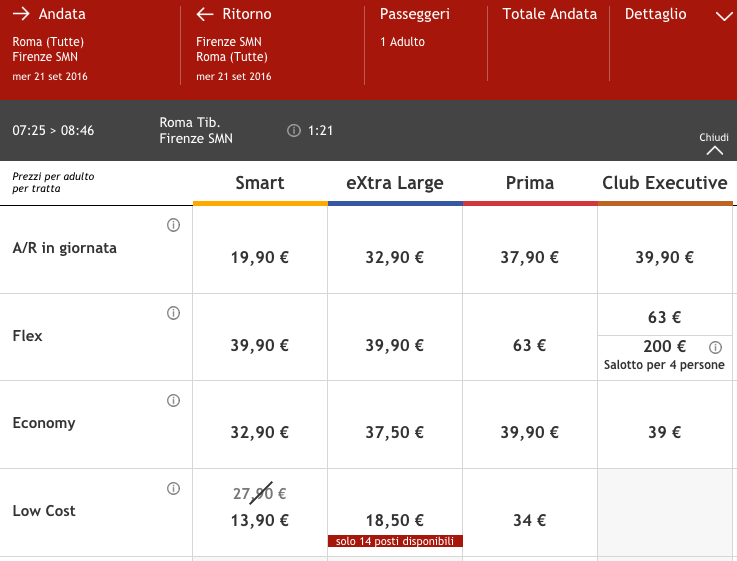The width and height of the screenshot is (737, 561).
Task: Expand the Dettaglio chevron
Action: pyautogui.click(x=725, y=16)
